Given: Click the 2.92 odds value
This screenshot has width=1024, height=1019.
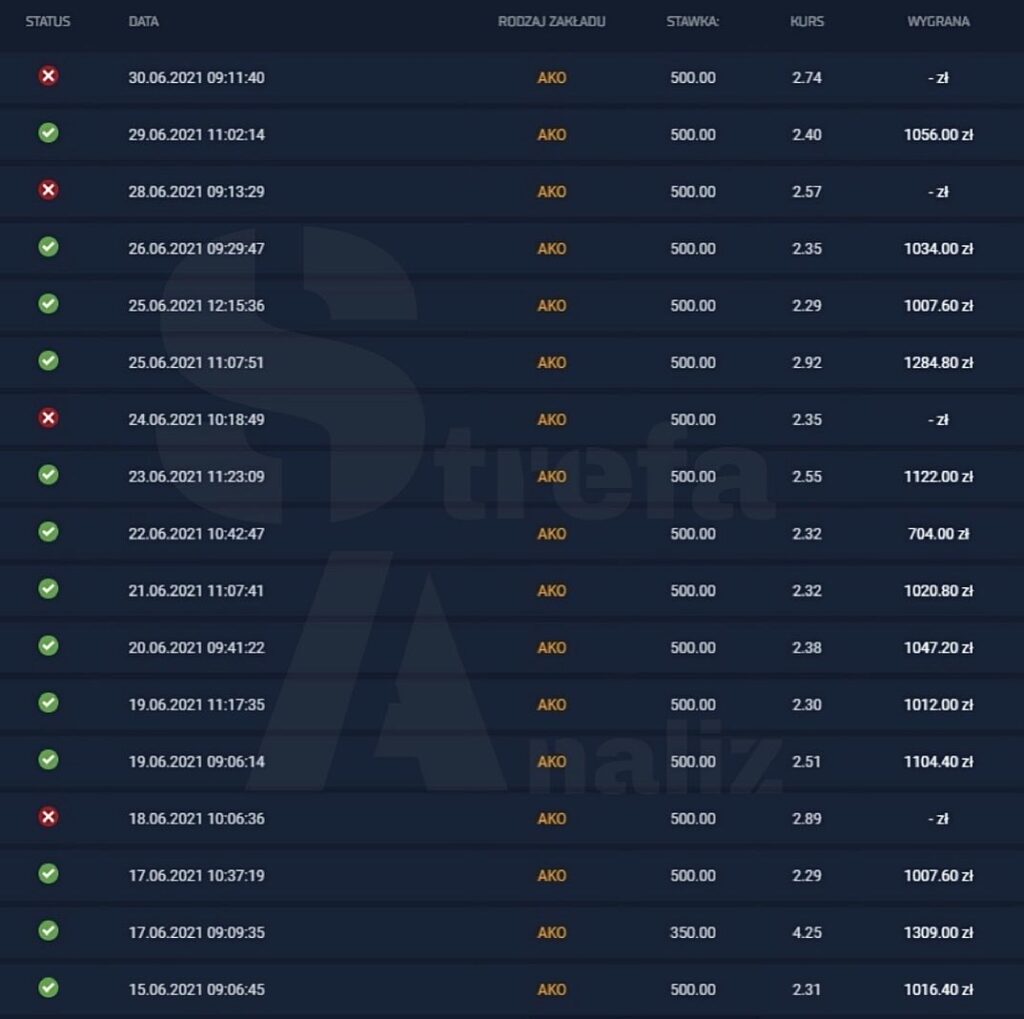Looking at the screenshot, I should [x=807, y=363].
